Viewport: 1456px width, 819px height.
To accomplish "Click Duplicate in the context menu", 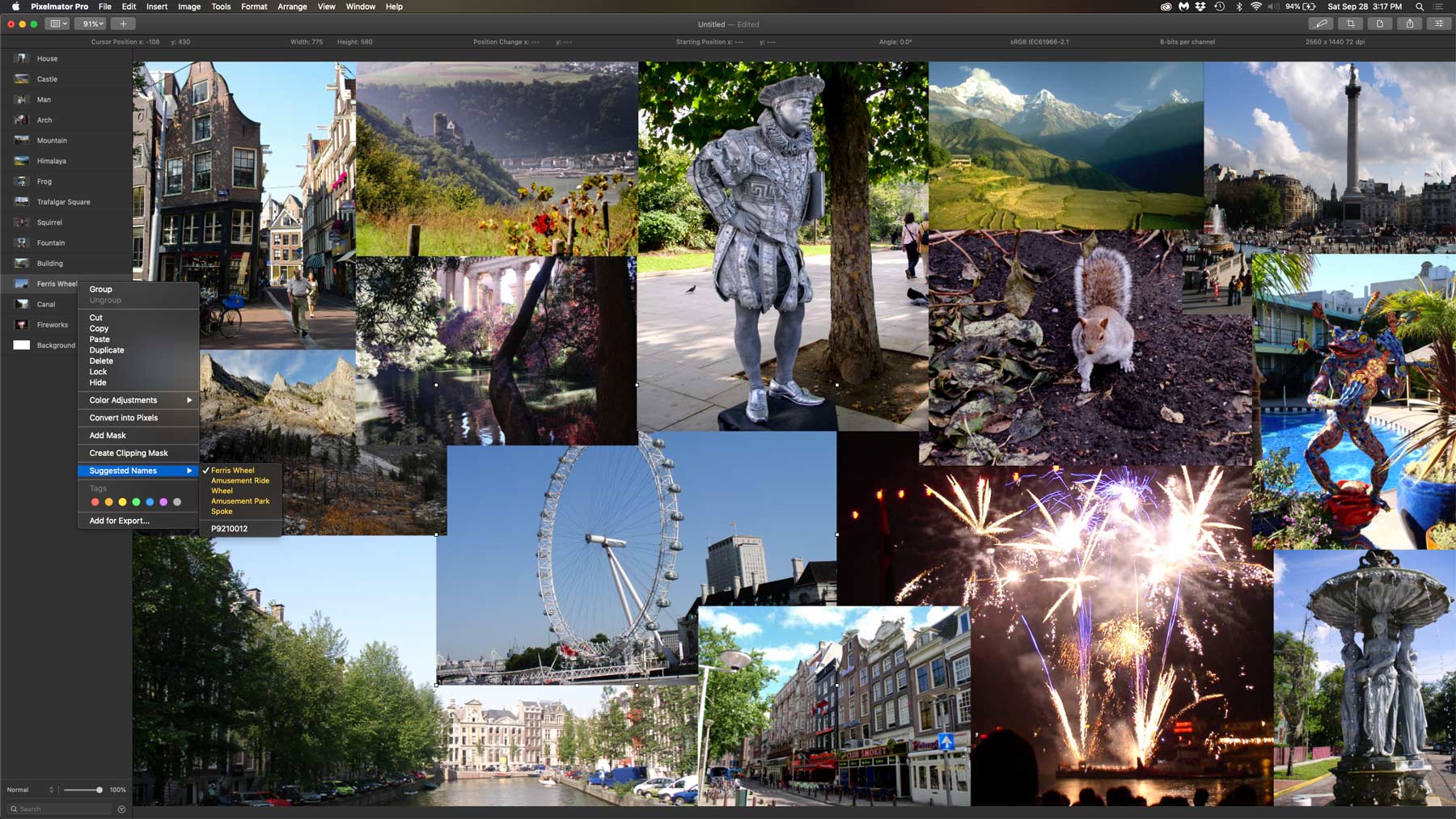I will pyautogui.click(x=138, y=350).
